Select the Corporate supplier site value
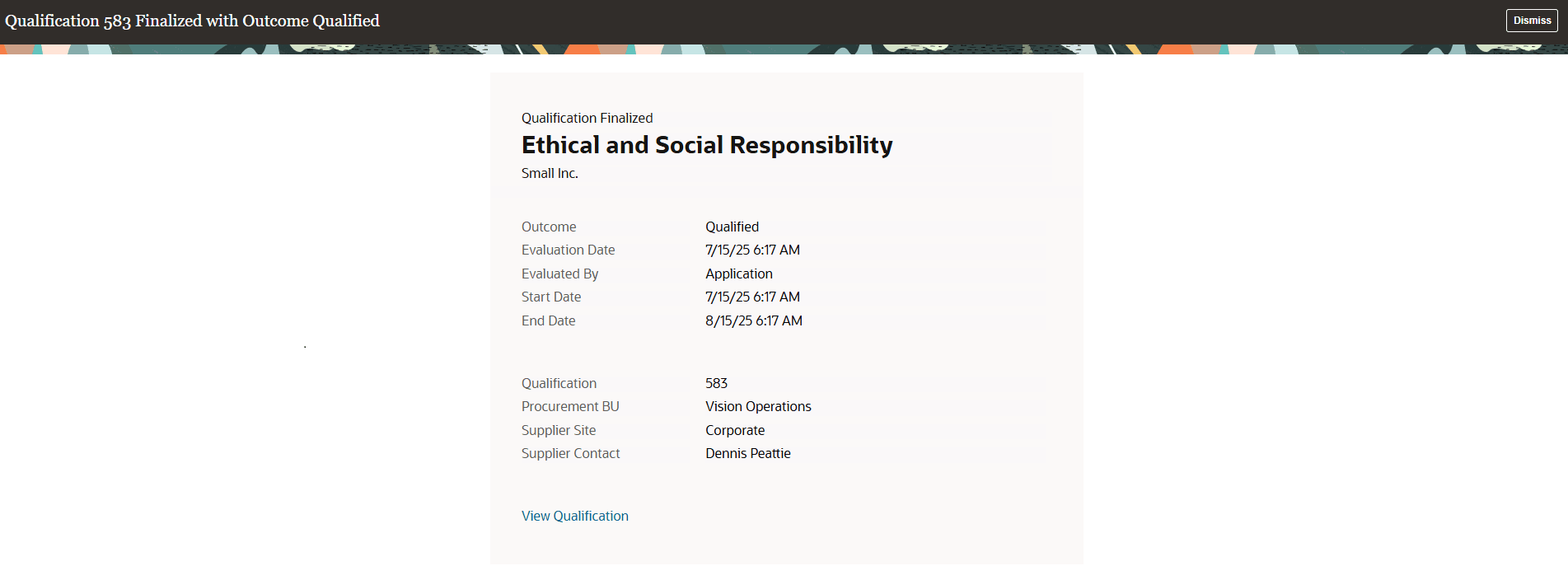The image size is (1568, 580). pos(735,430)
